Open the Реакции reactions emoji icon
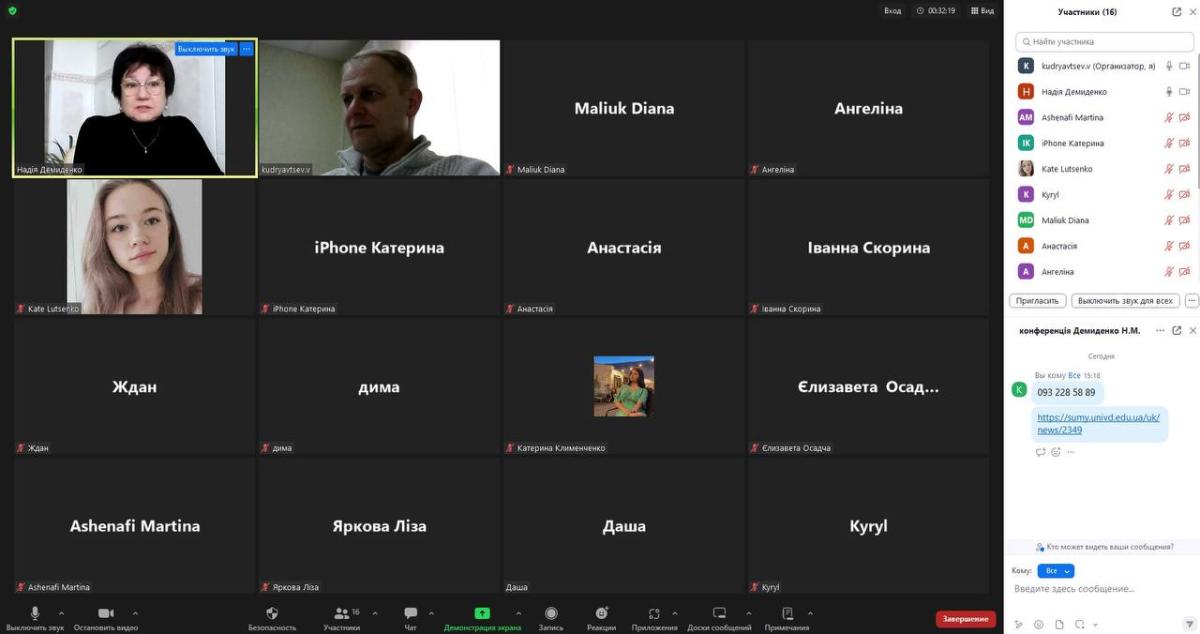1200x634 pixels. point(601,614)
